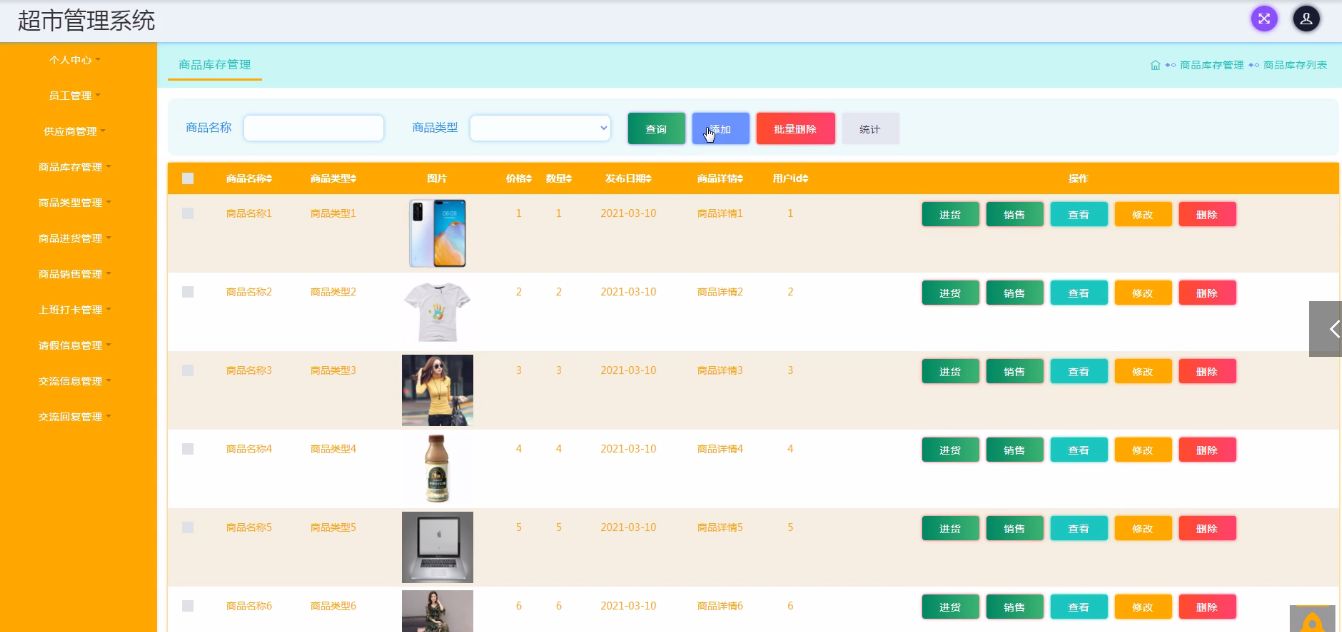Click 查看 for 商品名称2

[x=1078, y=293]
